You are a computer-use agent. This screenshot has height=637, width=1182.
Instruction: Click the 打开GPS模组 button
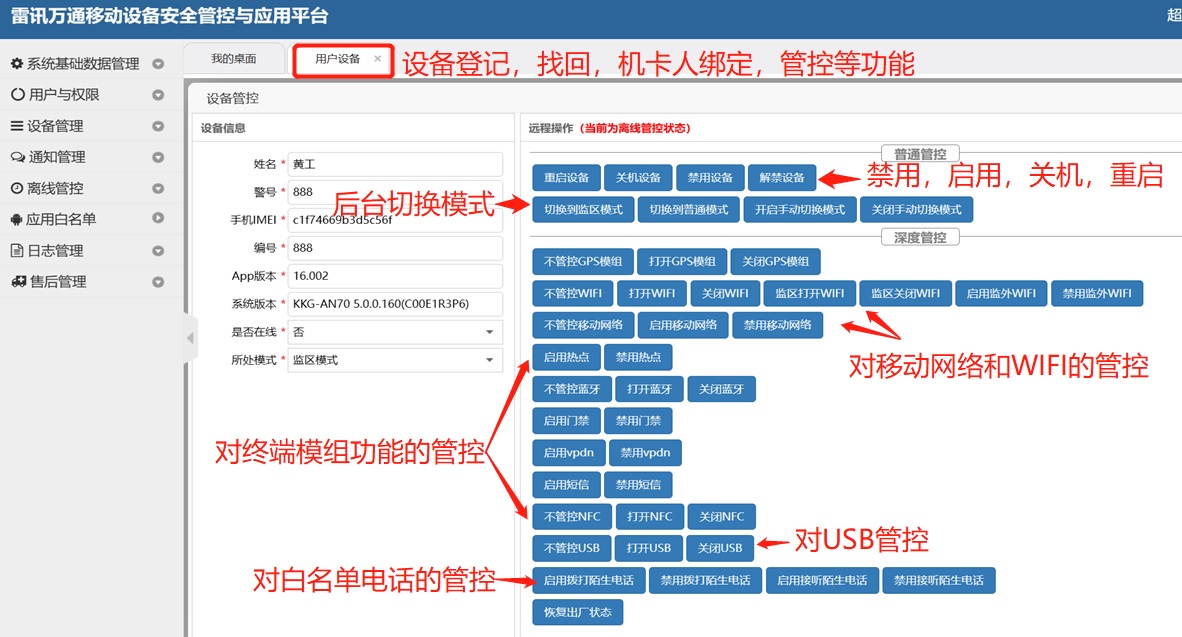[682, 262]
